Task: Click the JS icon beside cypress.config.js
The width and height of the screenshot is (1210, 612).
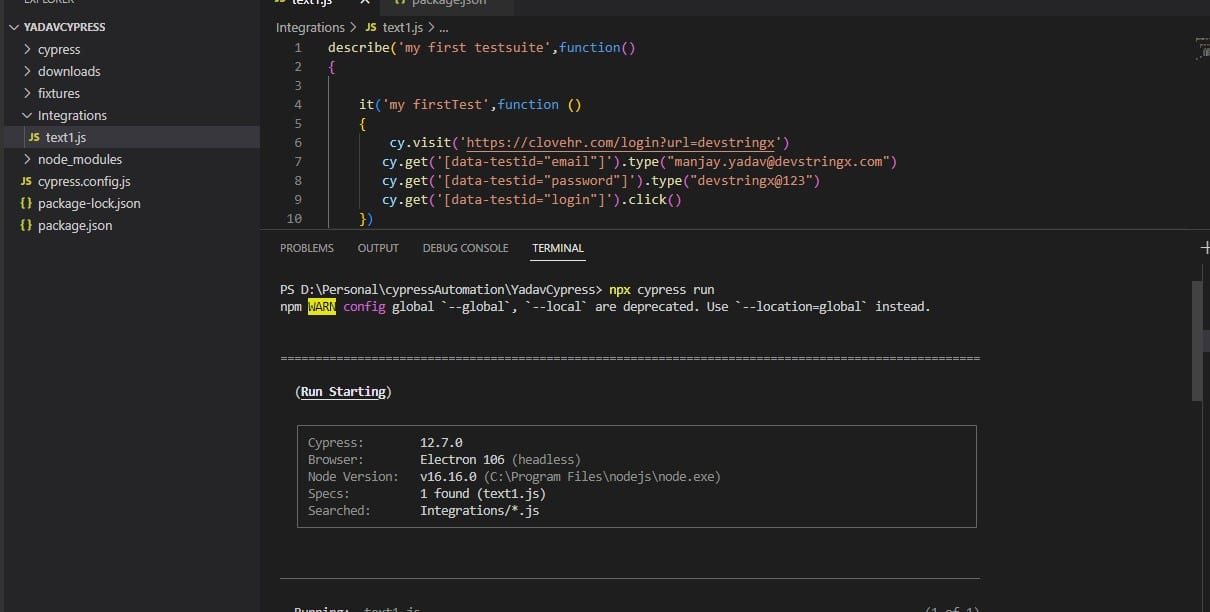Action: coord(26,181)
